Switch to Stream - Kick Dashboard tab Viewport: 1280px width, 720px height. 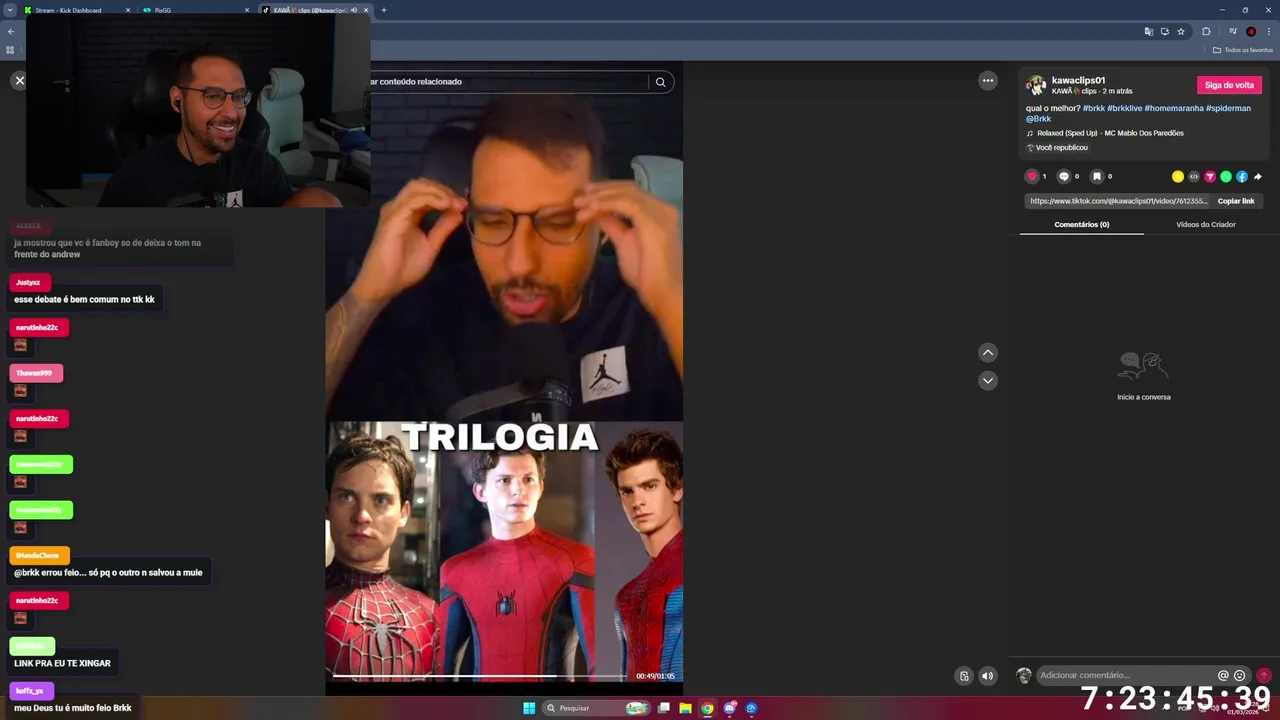click(x=68, y=10)
